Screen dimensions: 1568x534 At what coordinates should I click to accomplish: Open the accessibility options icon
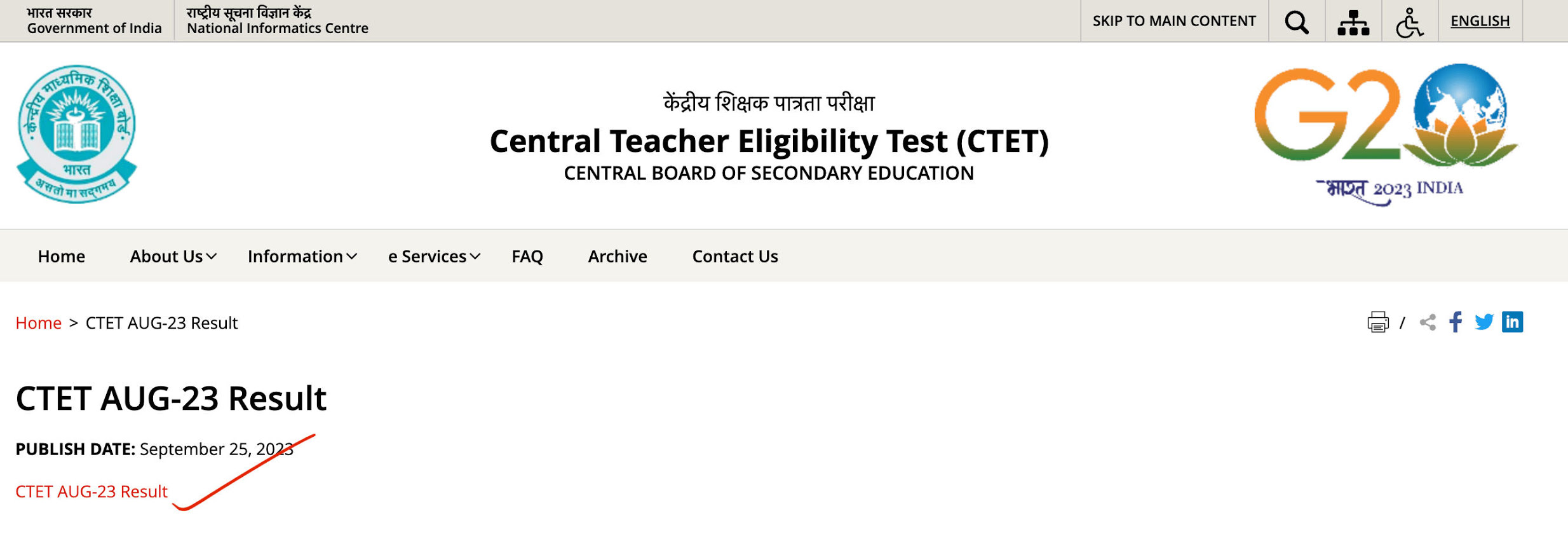pyautogui.click(x=1410, y=20)
